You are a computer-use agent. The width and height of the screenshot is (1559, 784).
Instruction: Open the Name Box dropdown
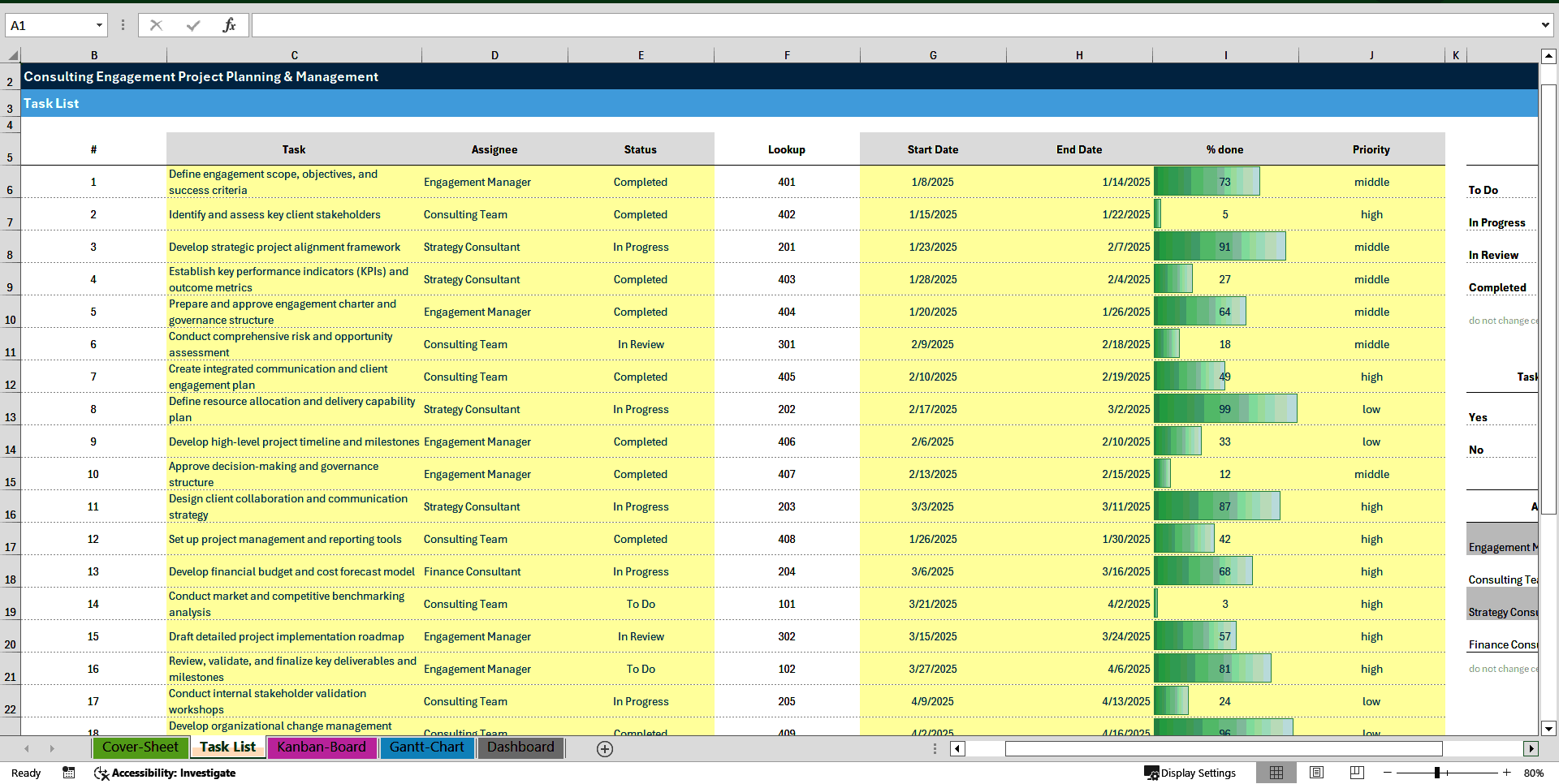click(x=101, y=24)
